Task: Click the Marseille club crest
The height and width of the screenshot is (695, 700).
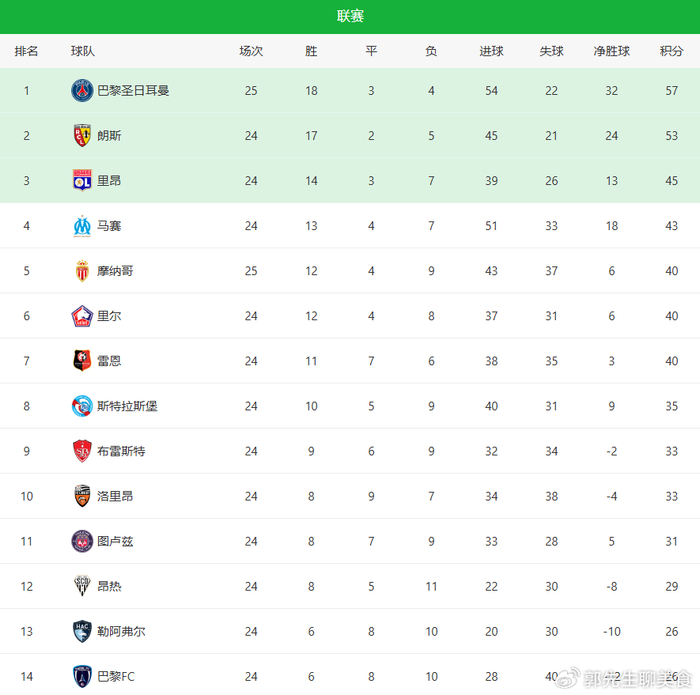Action: [82, 226]
